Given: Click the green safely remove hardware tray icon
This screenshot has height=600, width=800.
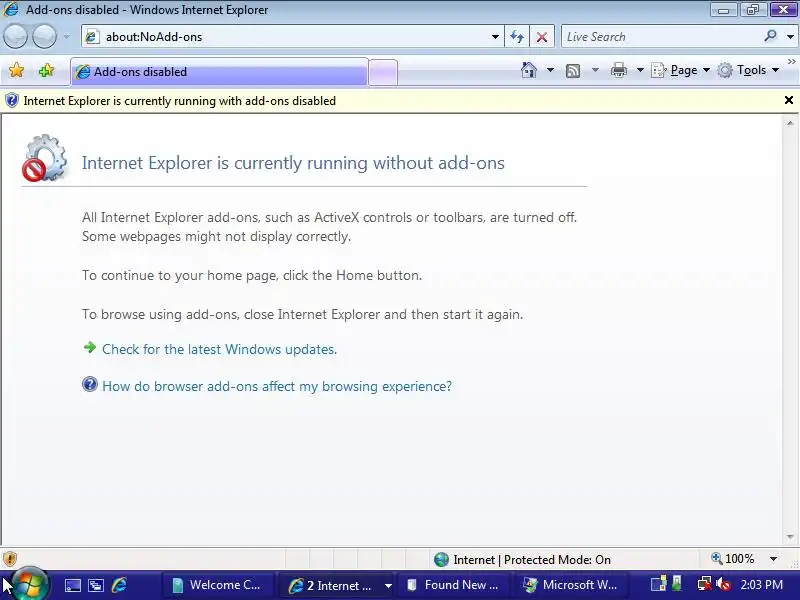Looking at the screenshot, I should click(678, 583).
